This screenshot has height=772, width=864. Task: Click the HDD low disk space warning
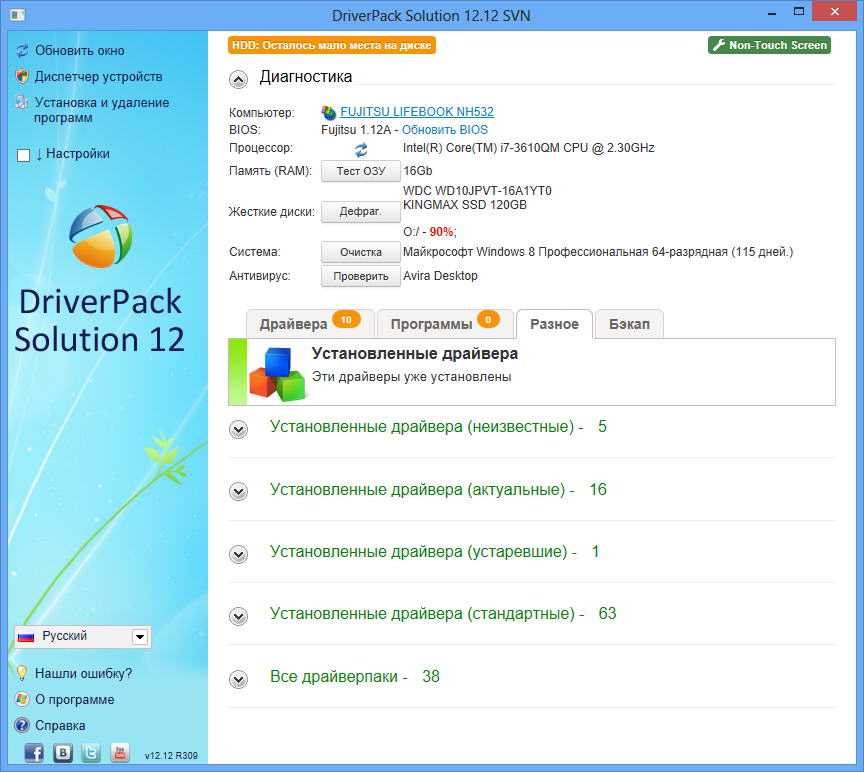(332, 45)
